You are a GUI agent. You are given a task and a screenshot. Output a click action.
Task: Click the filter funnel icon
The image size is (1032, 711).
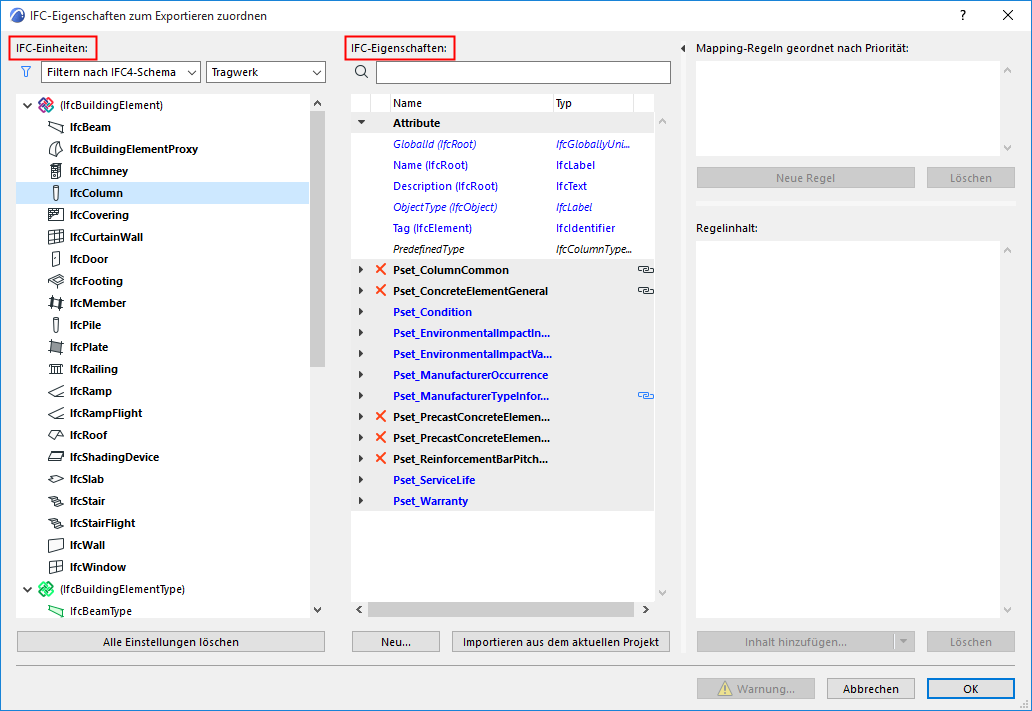[x=26, y=72]
